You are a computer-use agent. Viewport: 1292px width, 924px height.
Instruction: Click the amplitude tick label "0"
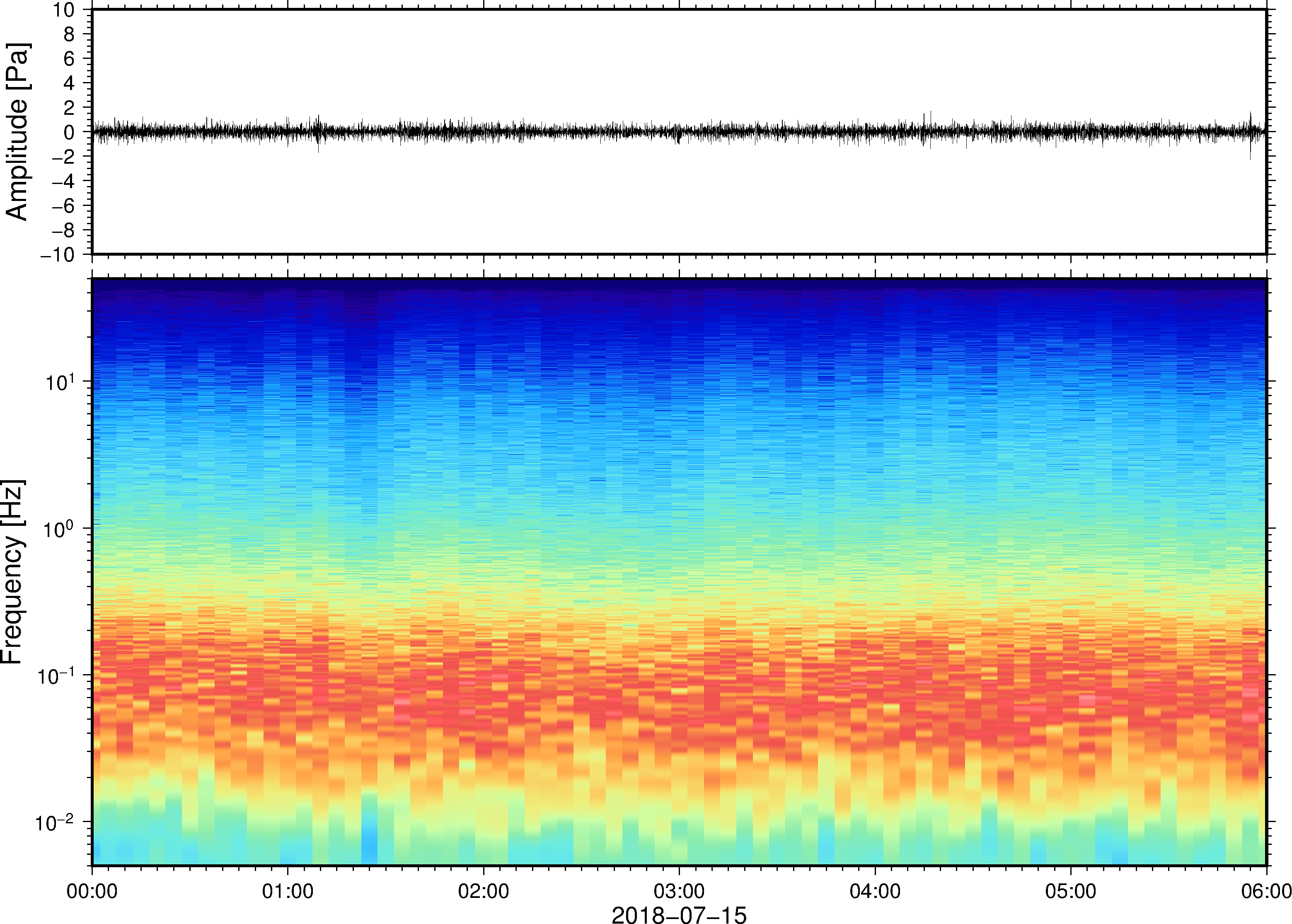click(x=70, y=132)
